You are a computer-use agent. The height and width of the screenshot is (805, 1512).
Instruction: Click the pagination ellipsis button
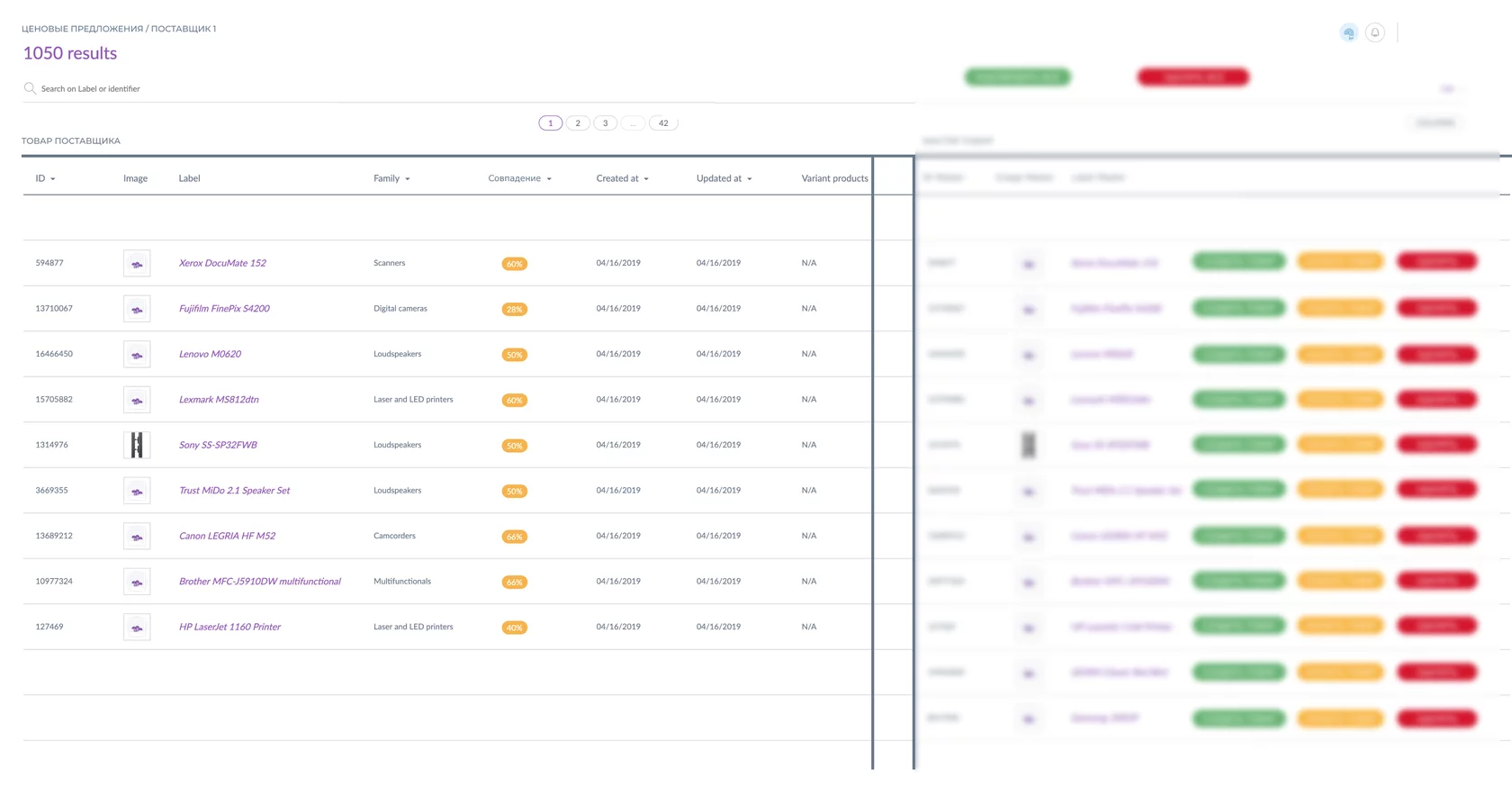tap(634, 123)
